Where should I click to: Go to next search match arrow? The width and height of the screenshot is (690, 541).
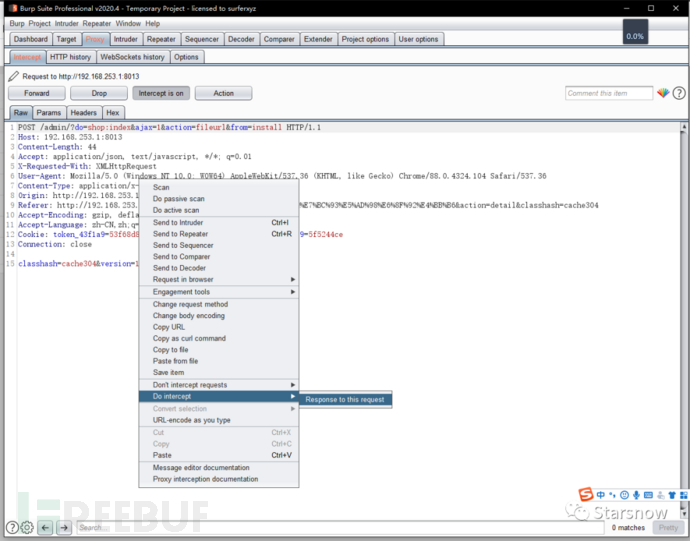click(x=64, y=527)
